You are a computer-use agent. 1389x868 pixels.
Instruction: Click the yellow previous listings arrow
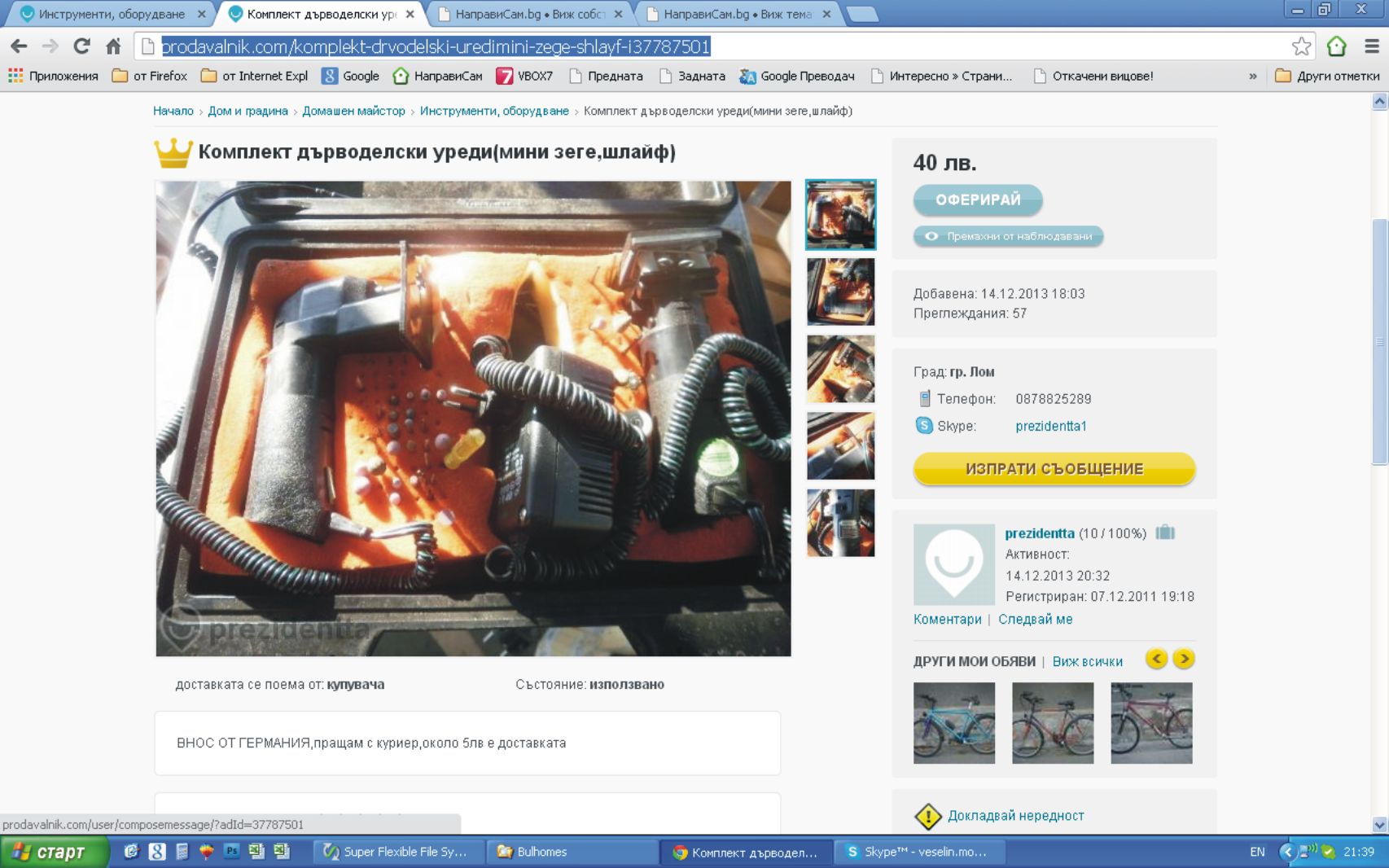pyautogui.click(x=1156, y=659)
